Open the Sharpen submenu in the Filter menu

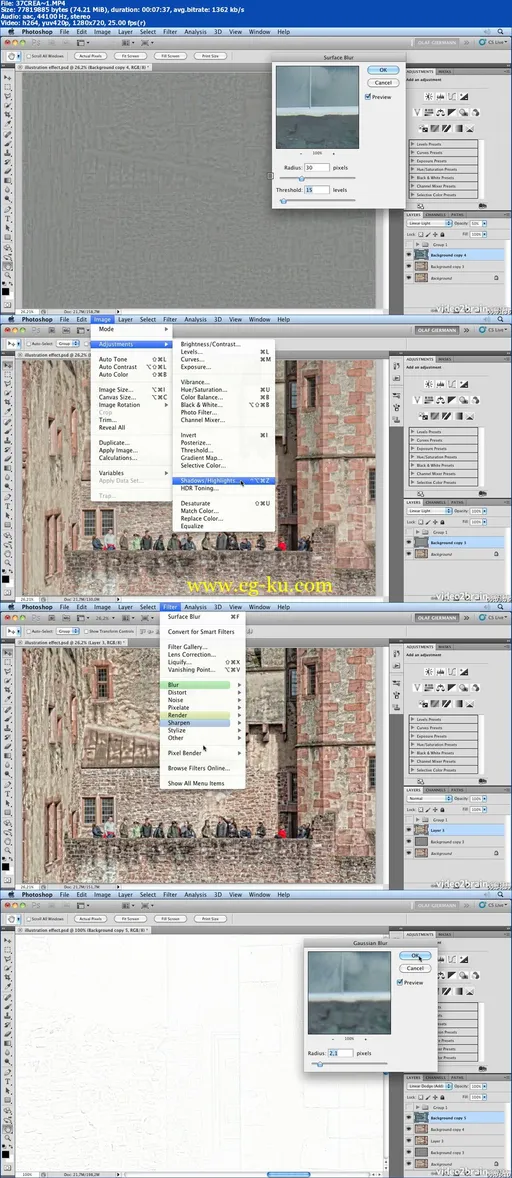(x=203, y=723)
